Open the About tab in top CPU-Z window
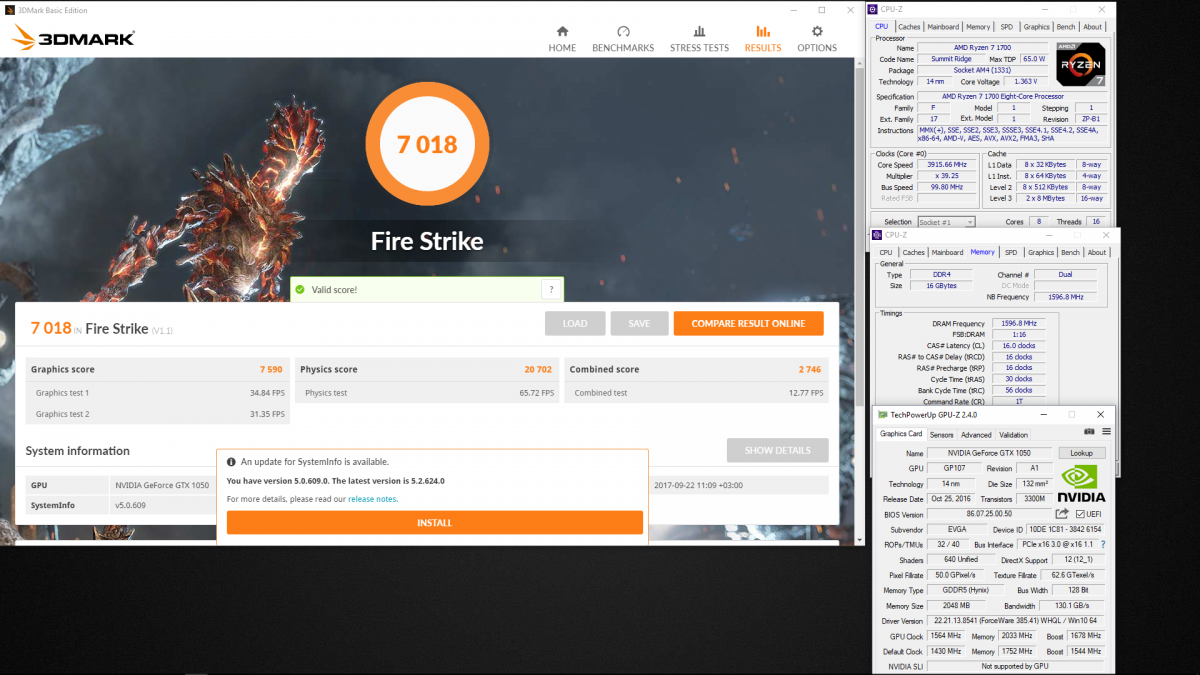The image size is (1200, 675). 1093,27
